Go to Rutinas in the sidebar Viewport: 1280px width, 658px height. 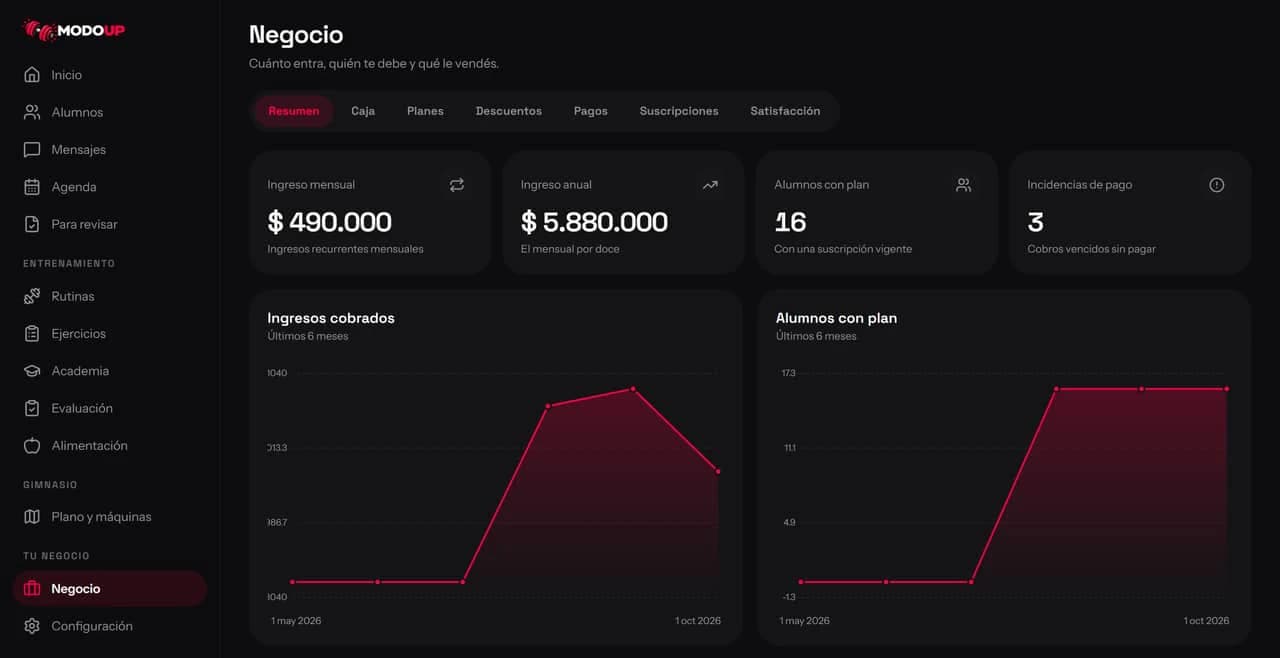click(110, 296)
